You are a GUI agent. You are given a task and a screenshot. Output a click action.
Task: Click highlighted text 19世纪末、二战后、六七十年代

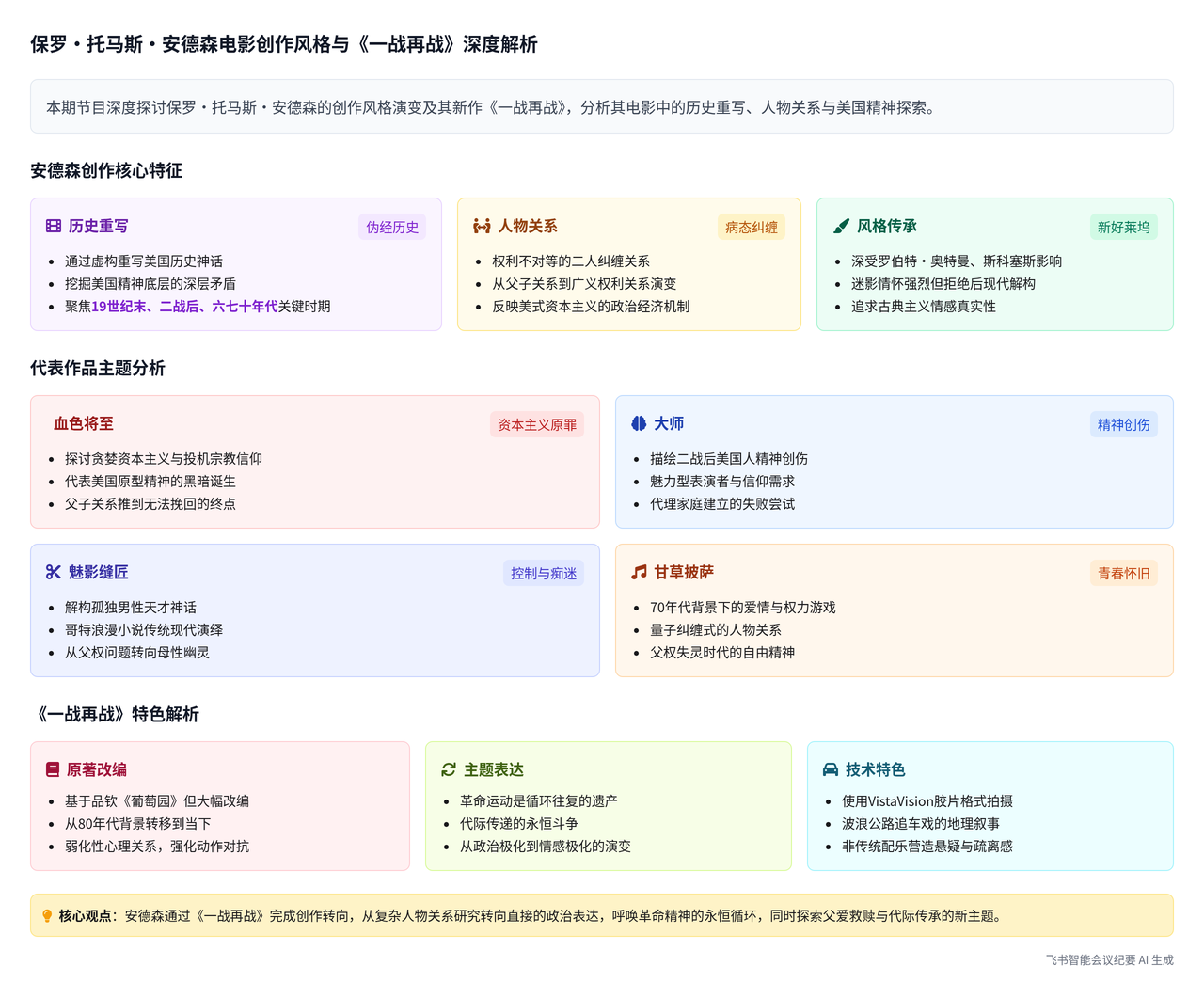[184, 306]
